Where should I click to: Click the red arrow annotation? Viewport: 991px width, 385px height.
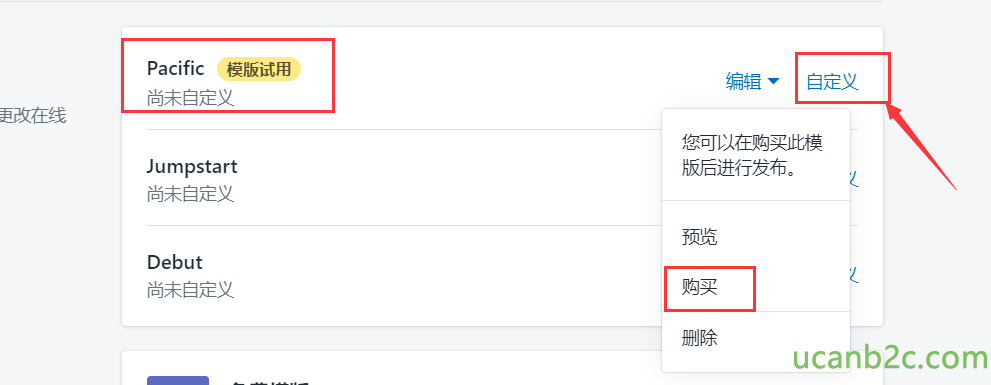pos(920,146)
